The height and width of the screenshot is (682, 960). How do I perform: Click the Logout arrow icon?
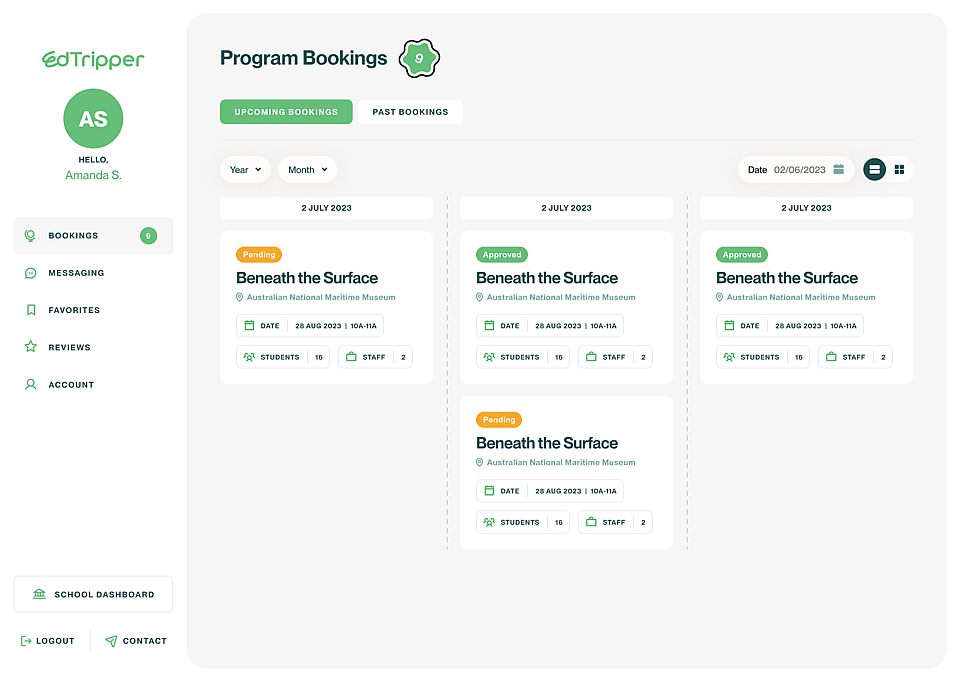click(26, 641)
